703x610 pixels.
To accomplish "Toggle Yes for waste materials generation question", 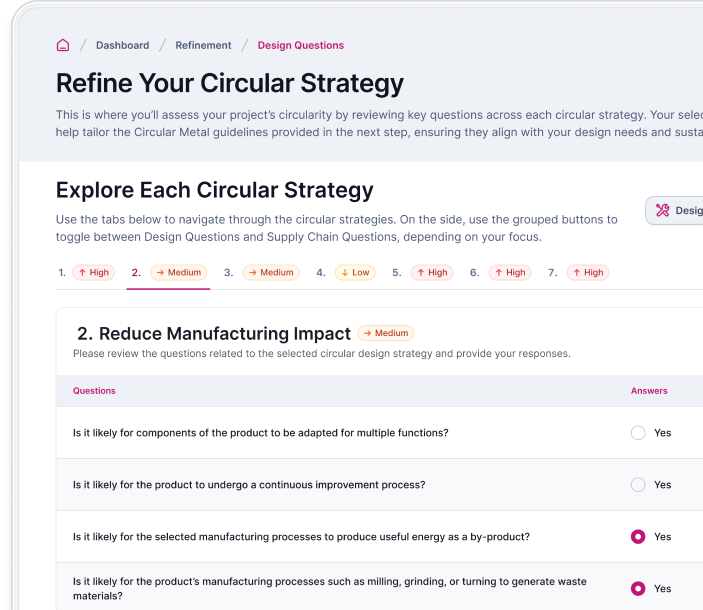I will [x=638, y=589].
